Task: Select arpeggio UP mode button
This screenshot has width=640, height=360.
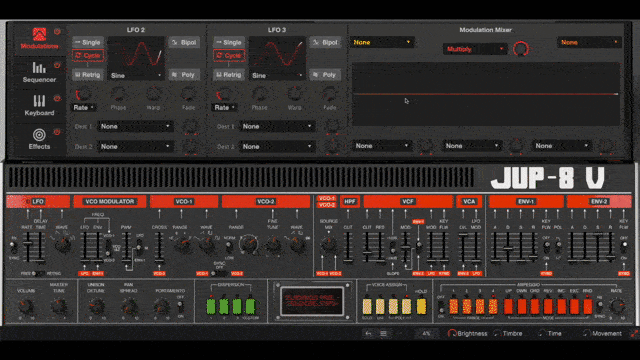Action: pyautogui.click(x=508, y=306)
